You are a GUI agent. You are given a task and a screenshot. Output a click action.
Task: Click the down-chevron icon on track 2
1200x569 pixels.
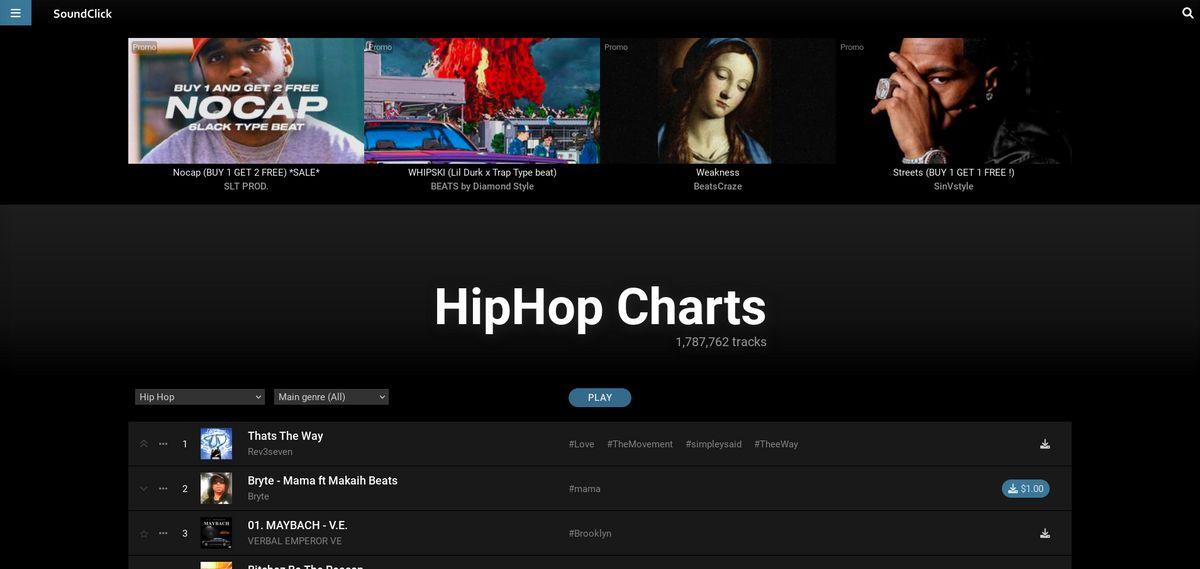[144, 489]
